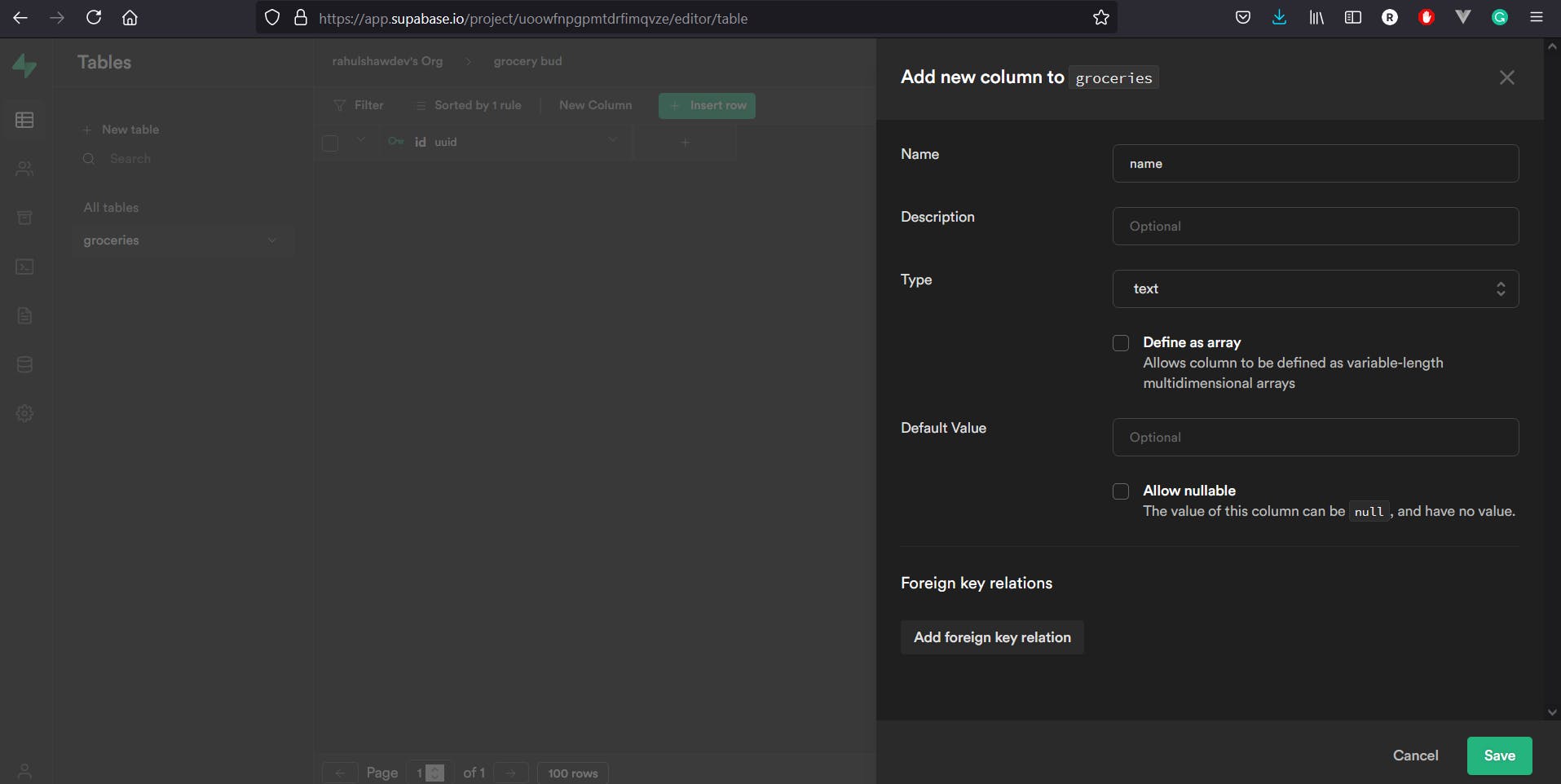Focus the tables Search field
Screen dimensions: 1561x784
coord(183,159)
